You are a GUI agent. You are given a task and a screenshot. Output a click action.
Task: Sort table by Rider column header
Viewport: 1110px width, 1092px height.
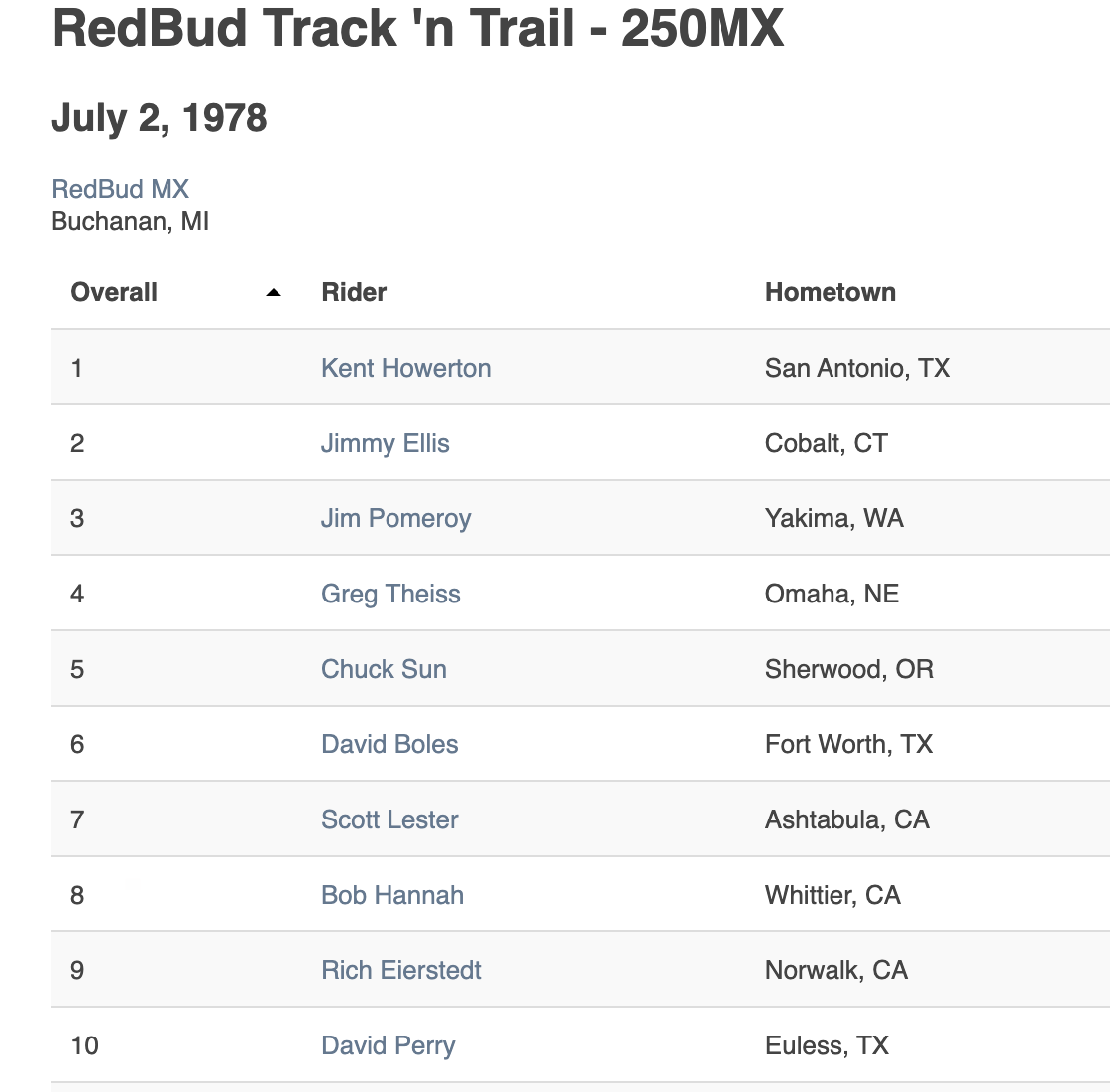354,293
